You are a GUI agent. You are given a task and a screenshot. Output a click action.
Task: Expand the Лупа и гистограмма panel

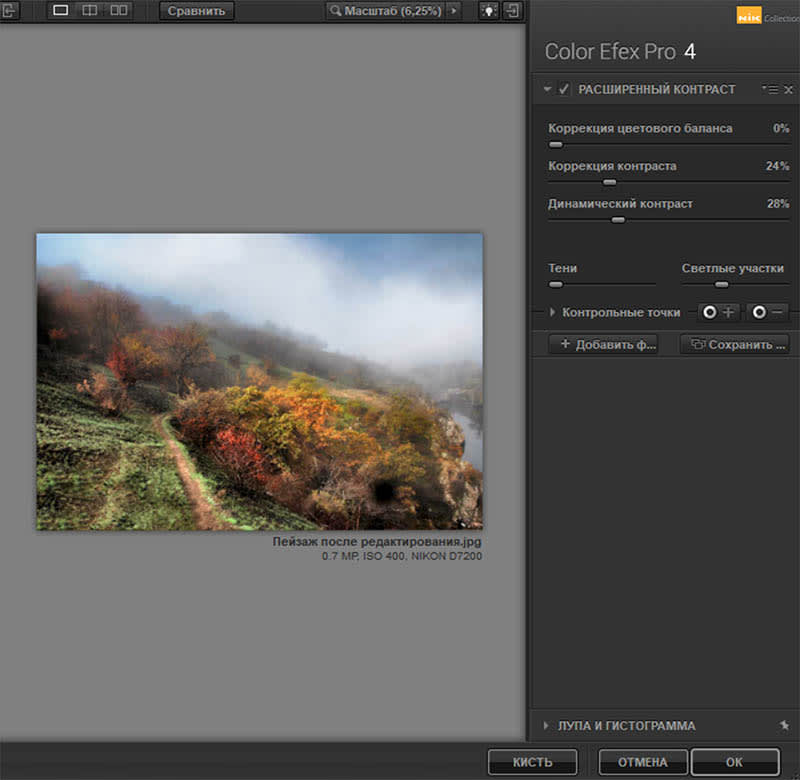[546, 725]
